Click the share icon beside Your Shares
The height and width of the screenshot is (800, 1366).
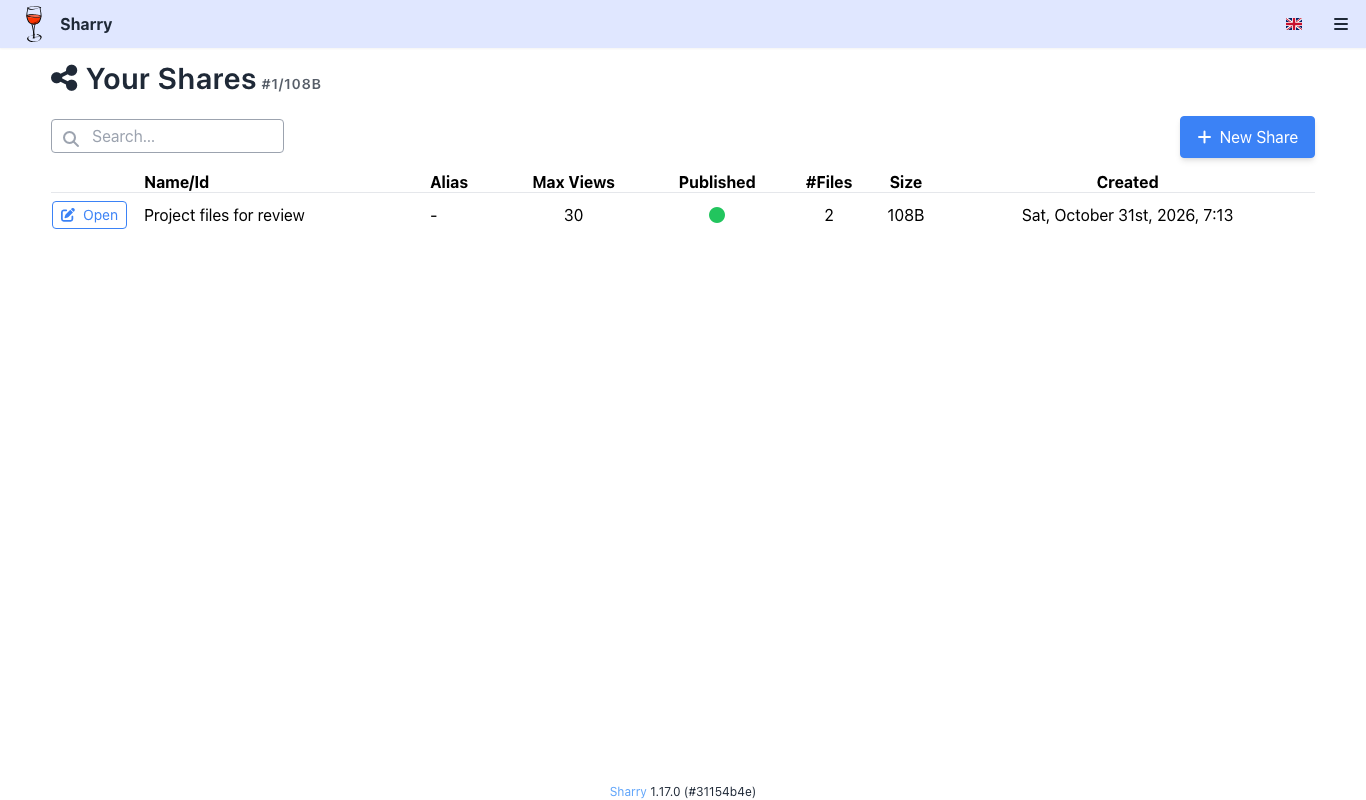pyautogui.click(x=64, y=78)
